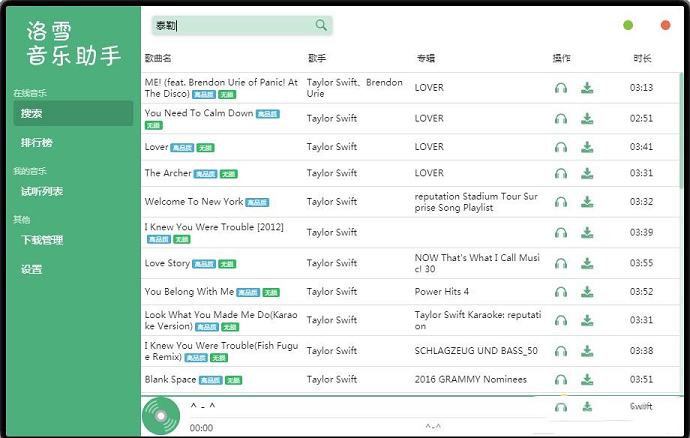The image size is (690, 438).
Task: Play the ME! song with headphone icon
Action: (561, 88)
